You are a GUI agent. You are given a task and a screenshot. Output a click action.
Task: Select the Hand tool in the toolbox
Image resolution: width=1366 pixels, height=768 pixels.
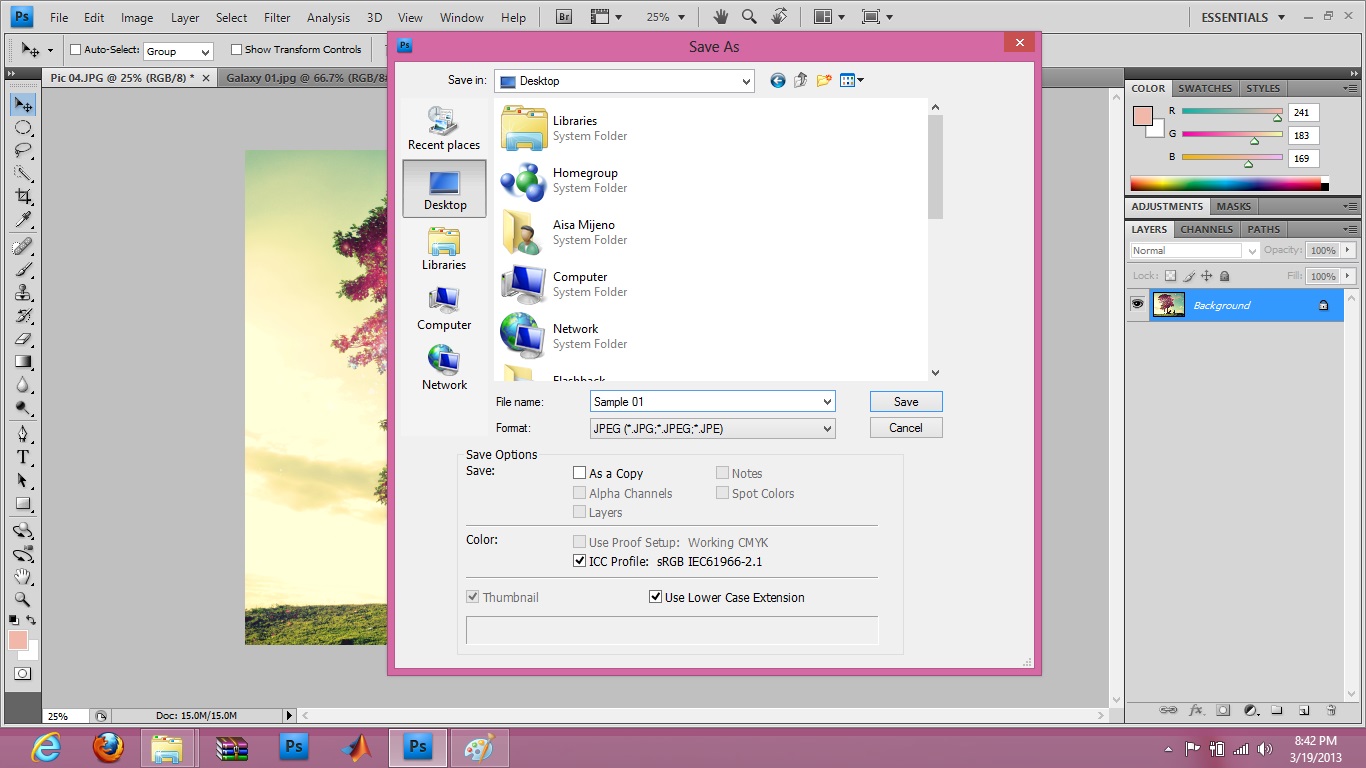coord(23,576)
